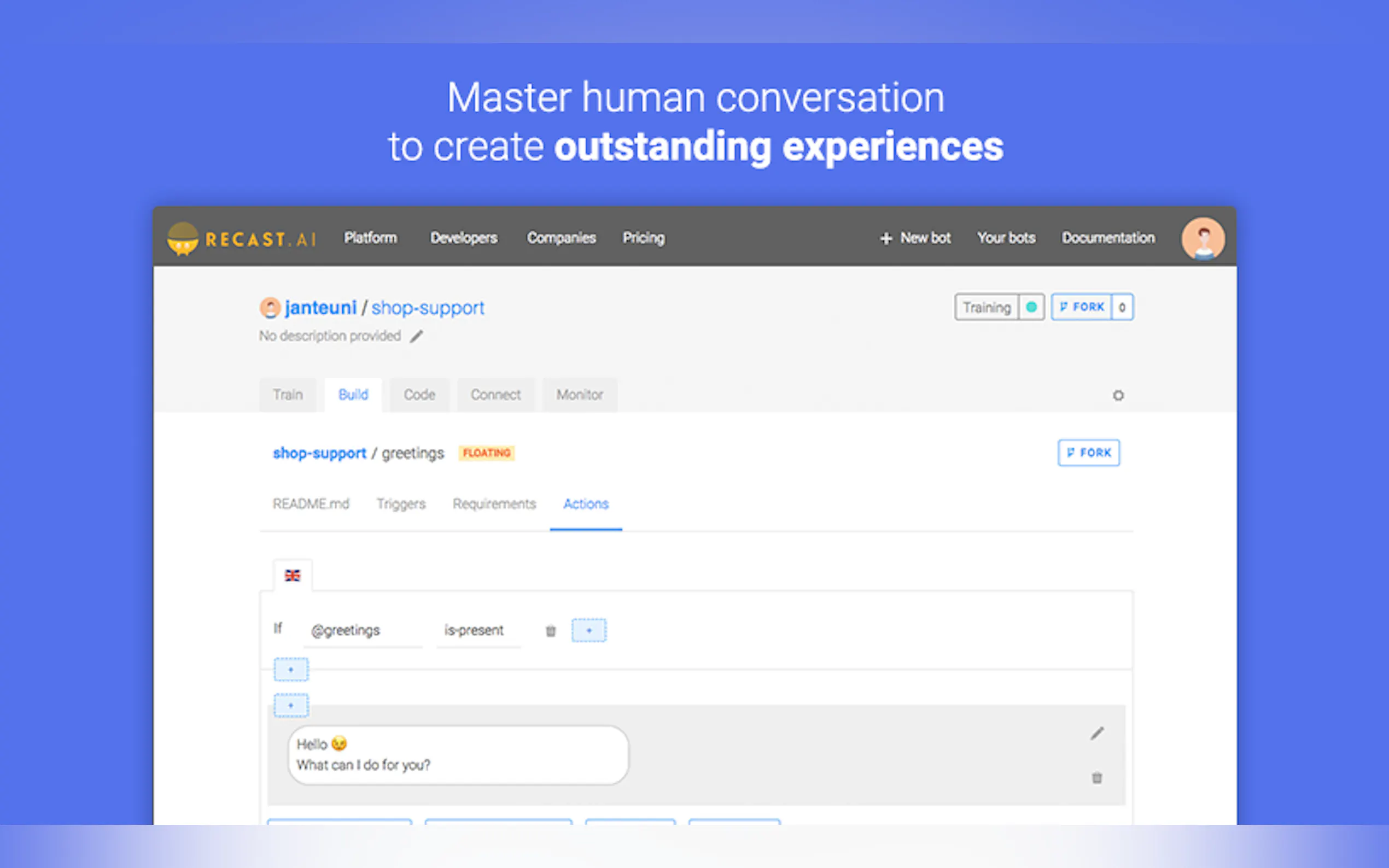The height and width of the screenshot is (868, 1389).
Task: Open bot settings gear icon
Action: pos(1118,396)
